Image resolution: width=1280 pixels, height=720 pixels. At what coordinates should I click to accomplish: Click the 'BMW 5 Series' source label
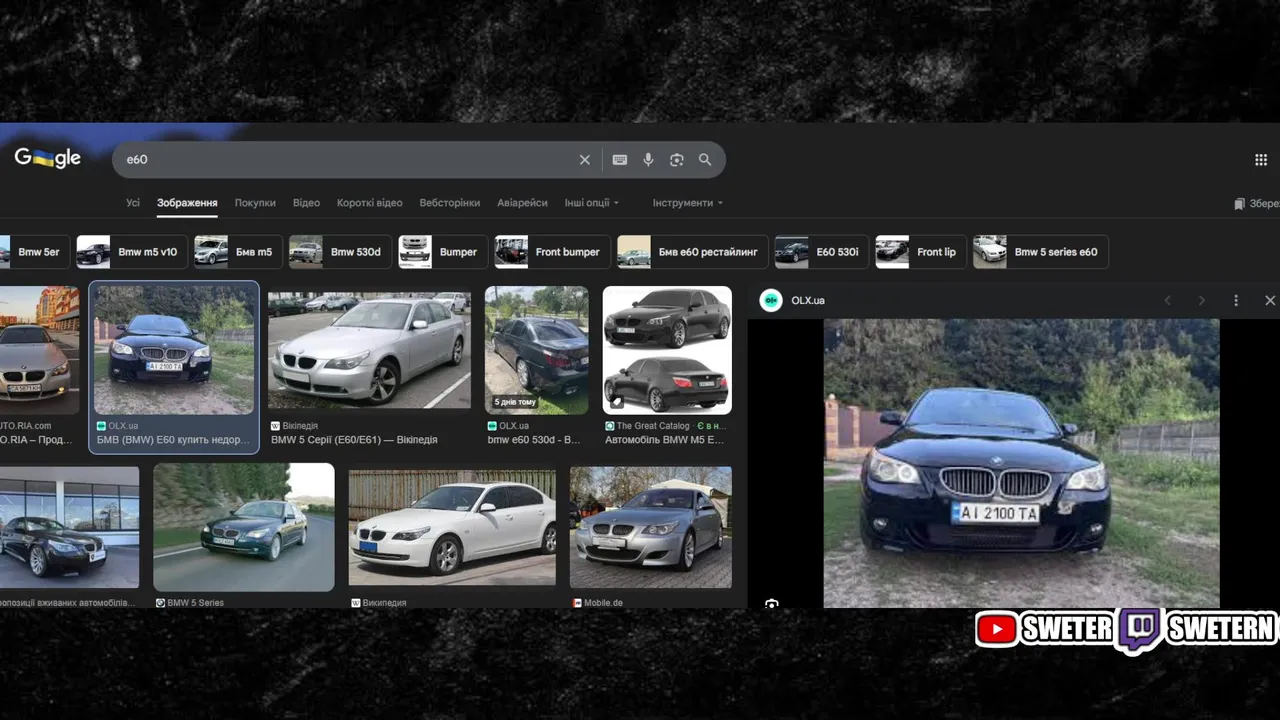(195, 603)
